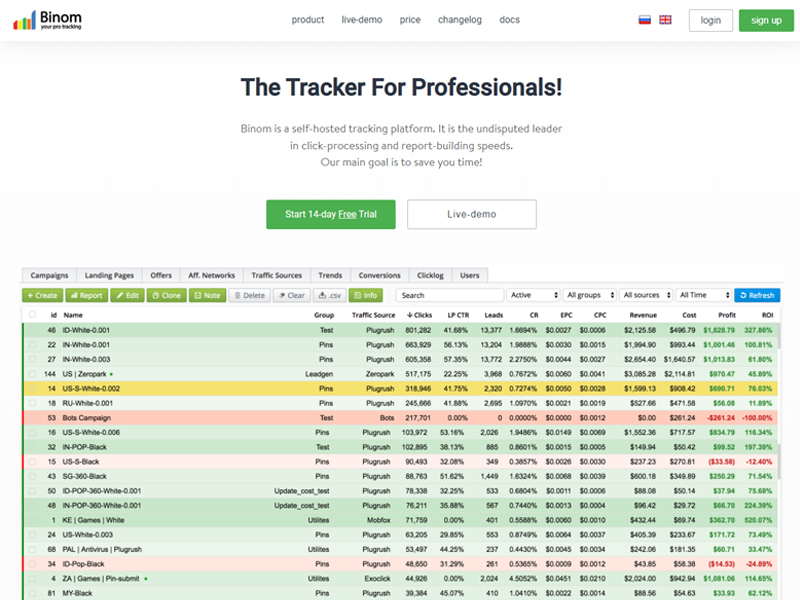Open the Campaigns tab

(x=49, y=276)
